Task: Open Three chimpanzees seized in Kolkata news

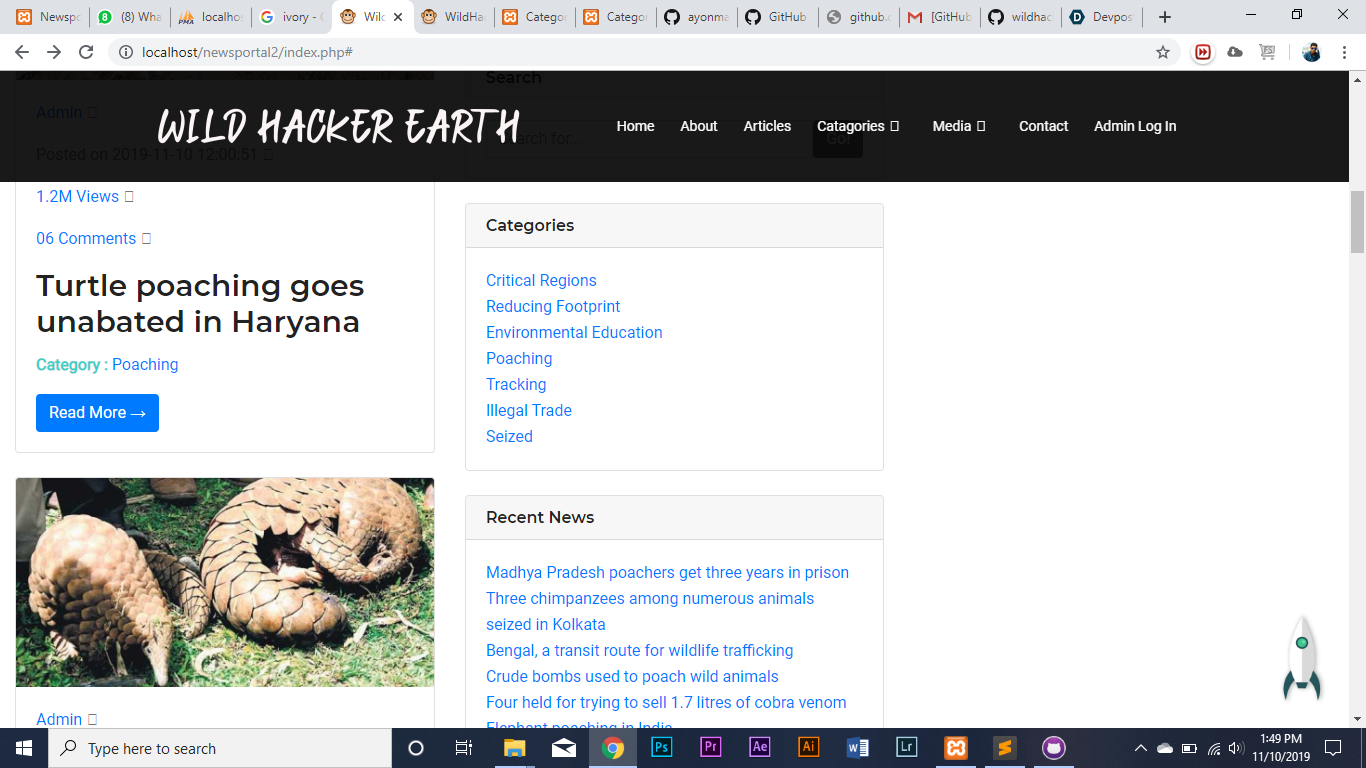Action: click(x=650, y=611)
